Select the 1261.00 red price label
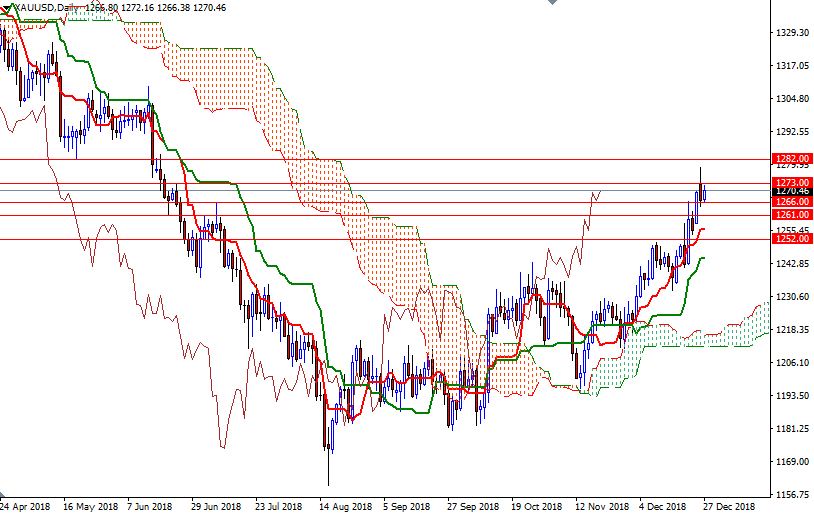814x514 pixels. [791, 215]
